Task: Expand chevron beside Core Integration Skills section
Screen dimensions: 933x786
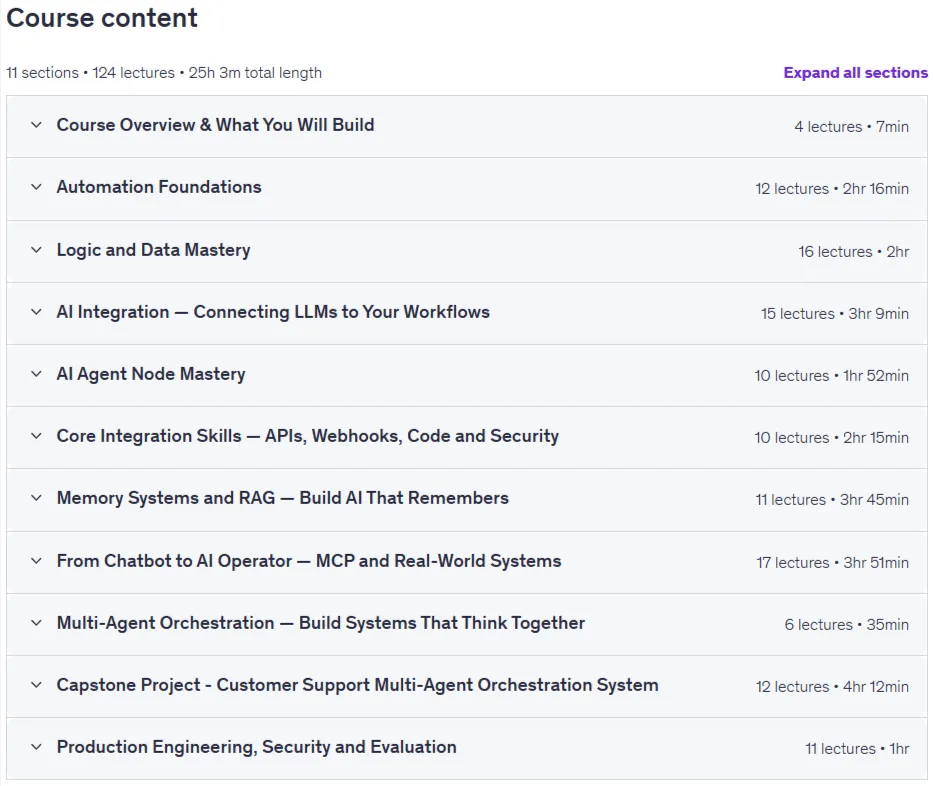Action: 36,436
